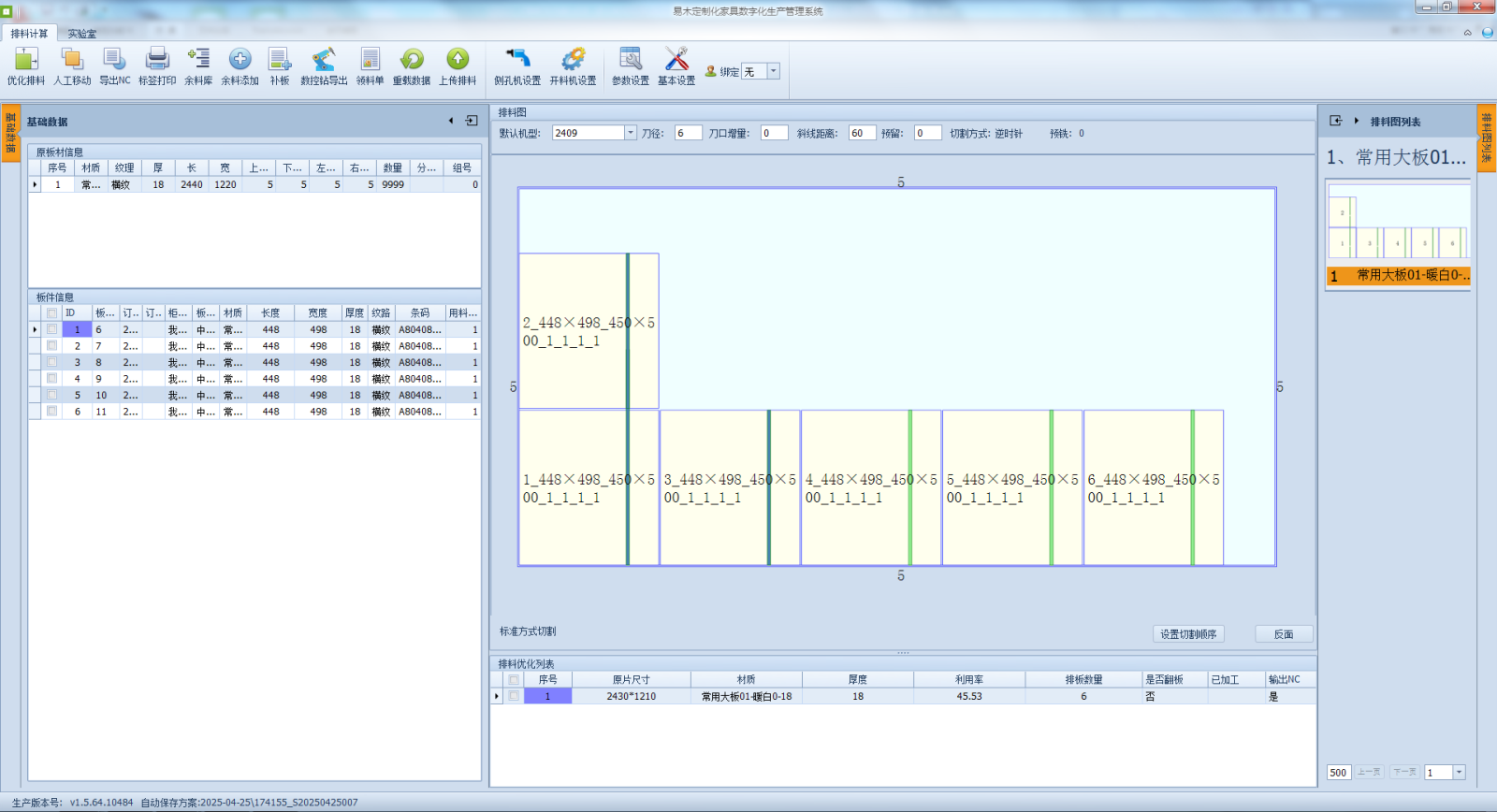Screen dimensions: 1497x812
Task: Switch to the 实验室 tab
Action: pos(81,34)
